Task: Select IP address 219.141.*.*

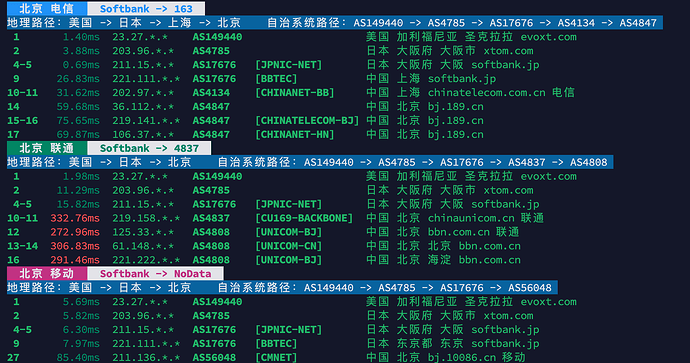Action: click(146, 121)
